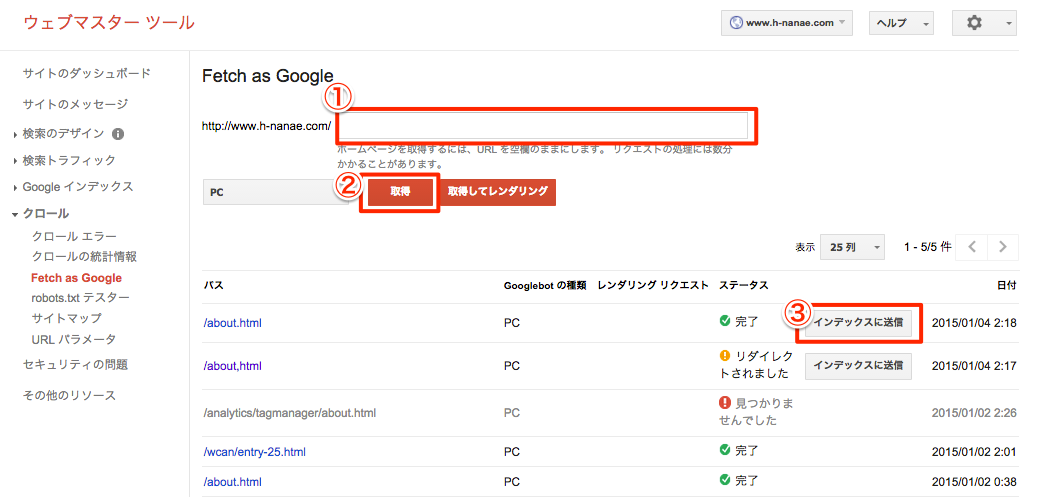1051x497 pixels.
Task: Click the date 2015/01/02 2:01
Action: click(x=974, y=452)
